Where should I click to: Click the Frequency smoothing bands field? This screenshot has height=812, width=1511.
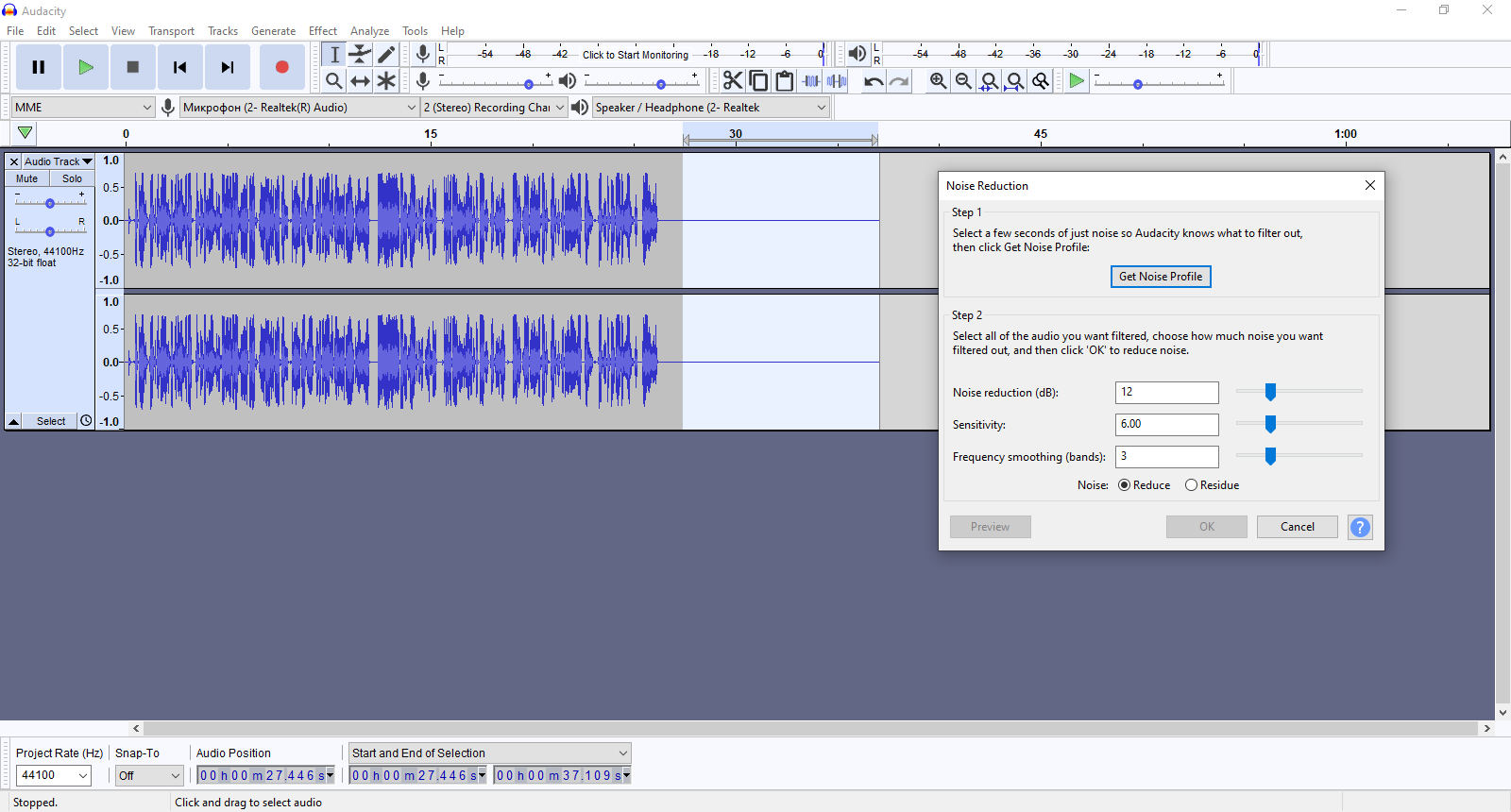[1167, 456]
